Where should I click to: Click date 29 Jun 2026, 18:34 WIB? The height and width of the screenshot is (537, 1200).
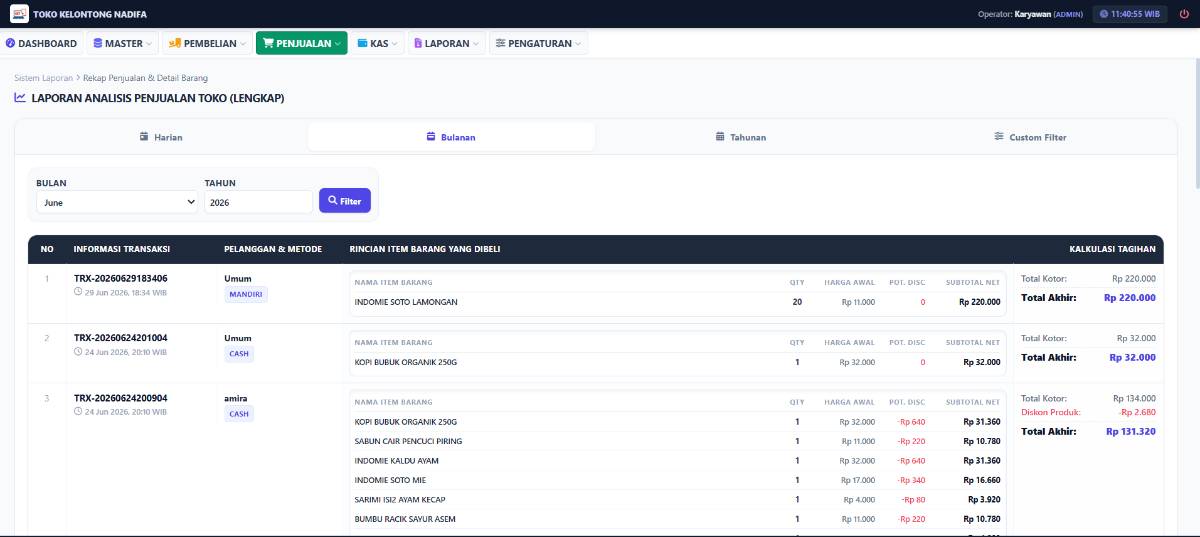click(x=121, y=292)
